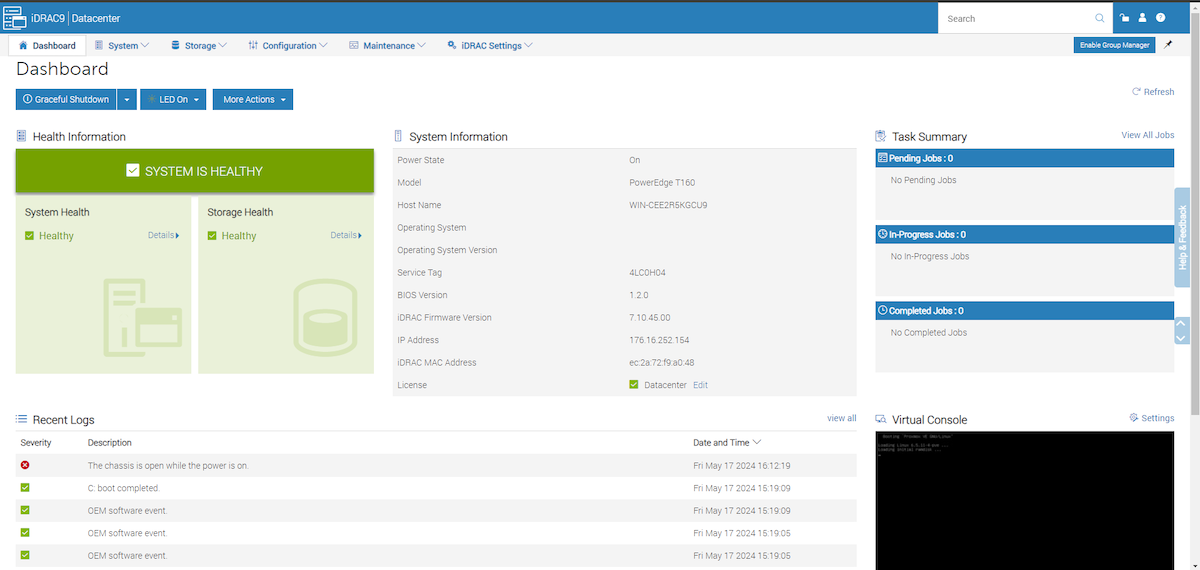Click the Enable Group Manager button
The image size is (1200, 570).
click(x=1114, y=45)
